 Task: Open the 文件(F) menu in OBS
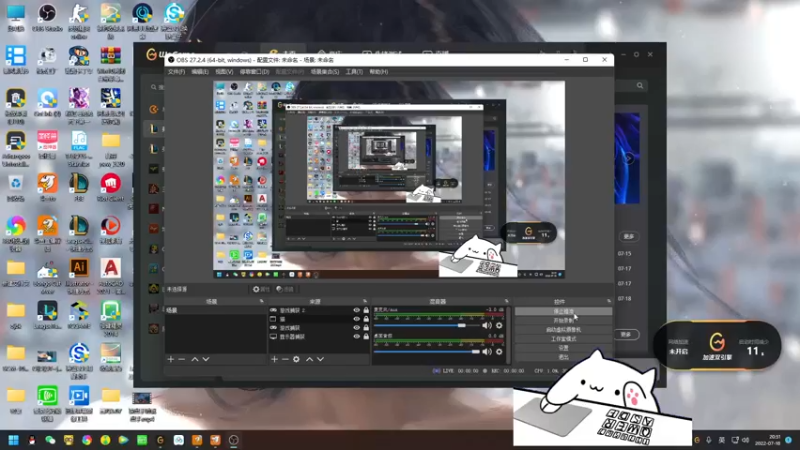pos(177,72)
